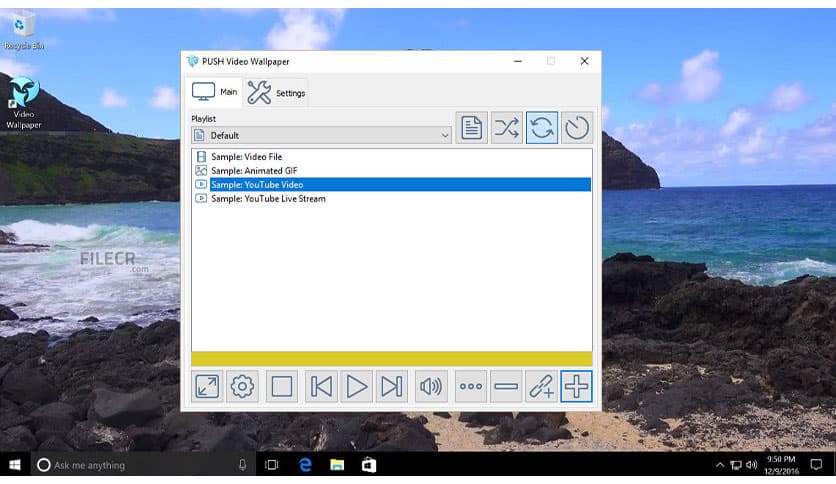
Task: Switch to the Settings tab
Action: click(x=276, y=93)
